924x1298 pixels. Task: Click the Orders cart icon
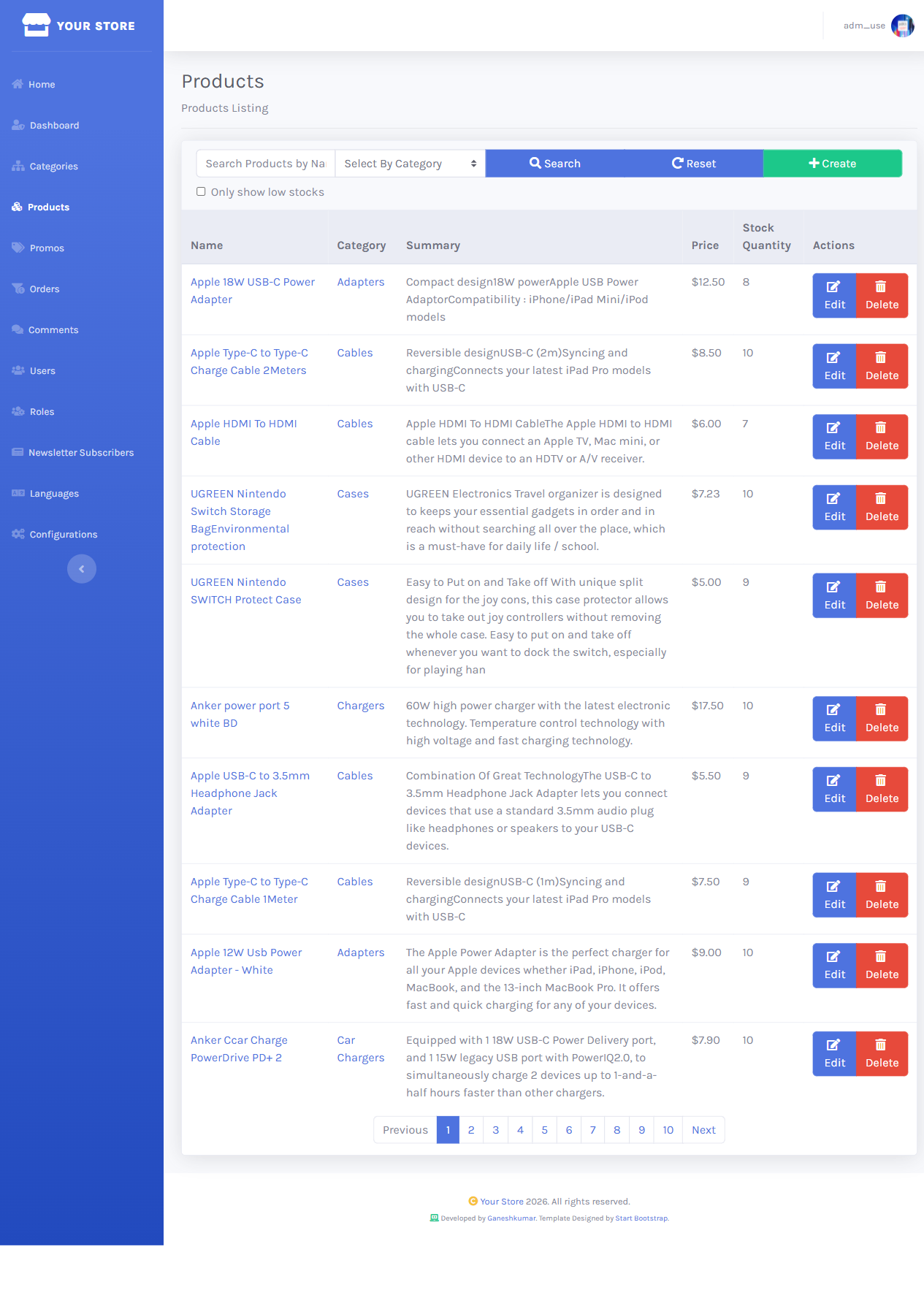[x=18, y=289]
